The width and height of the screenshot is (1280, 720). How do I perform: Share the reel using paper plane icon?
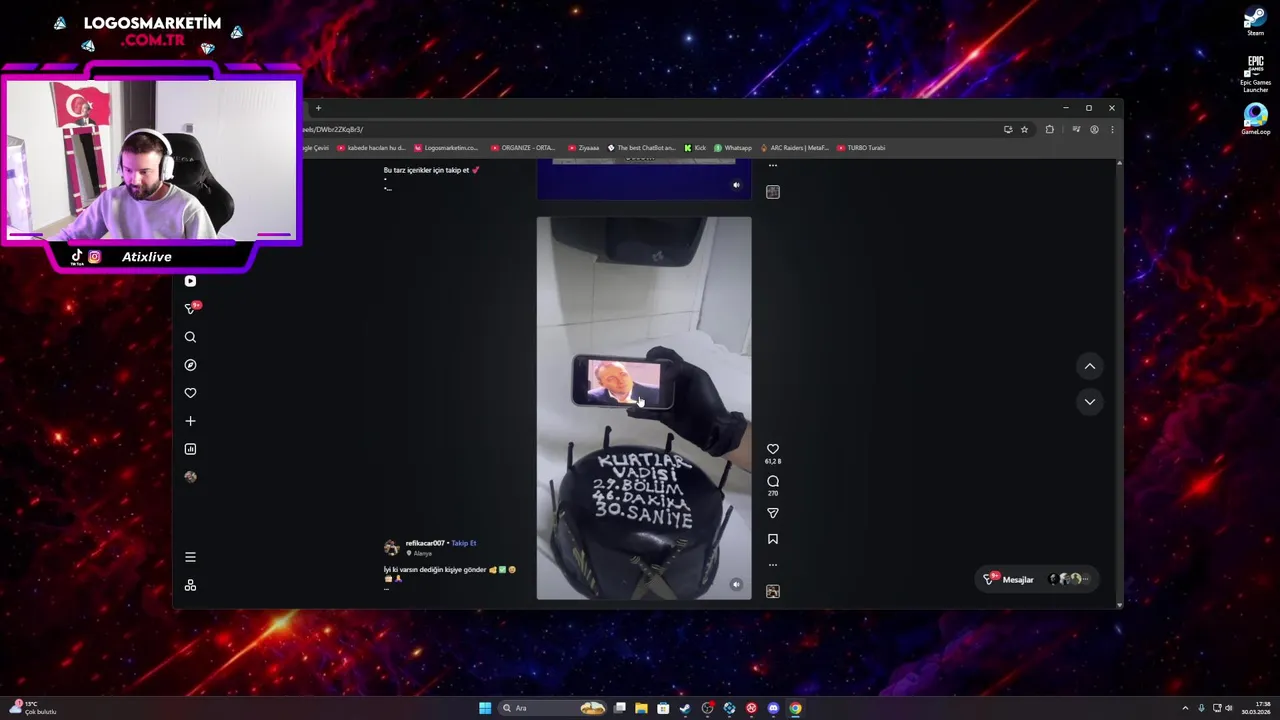tap(772, 513)
